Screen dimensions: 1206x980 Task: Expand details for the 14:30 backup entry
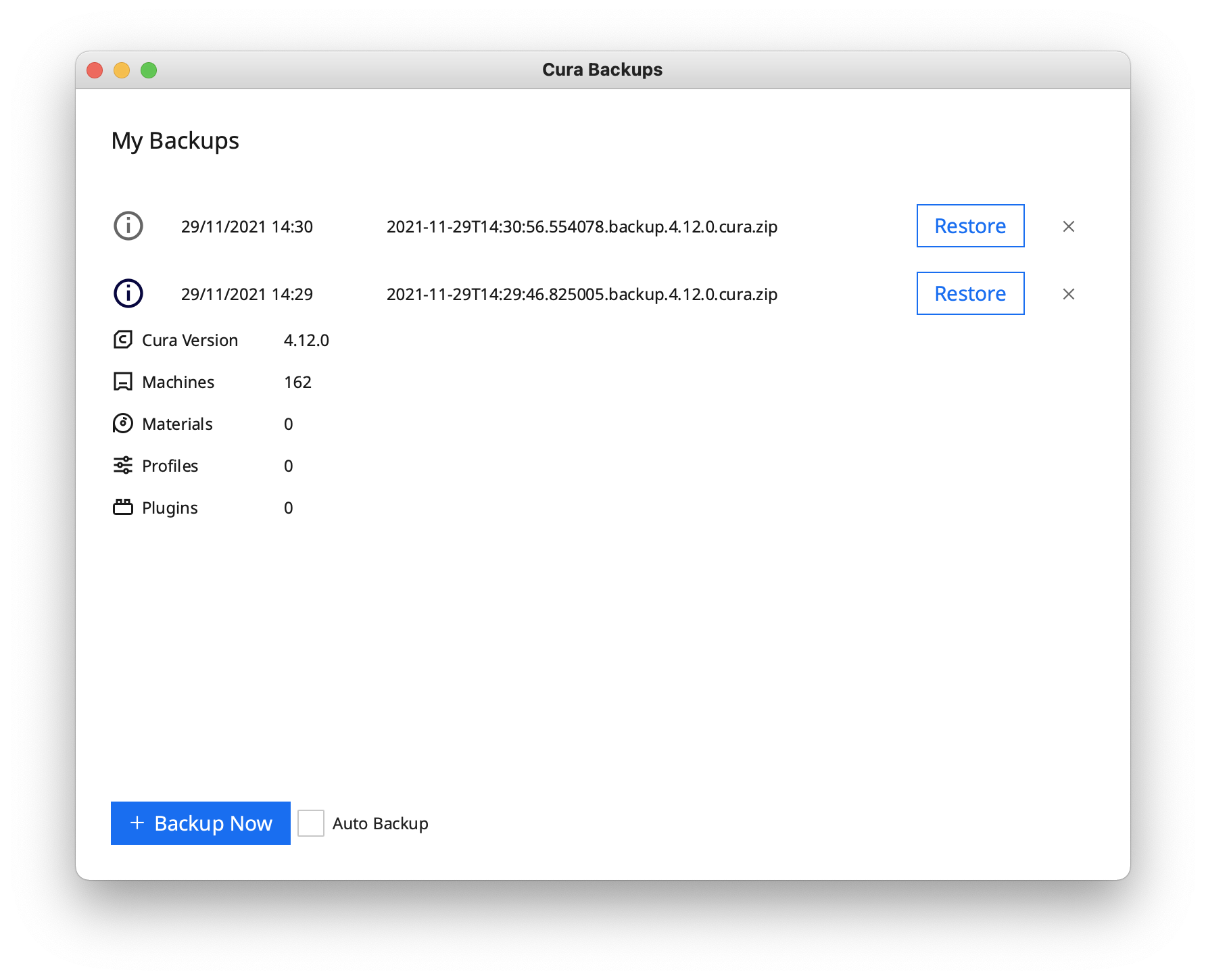[x=128, y=226]
